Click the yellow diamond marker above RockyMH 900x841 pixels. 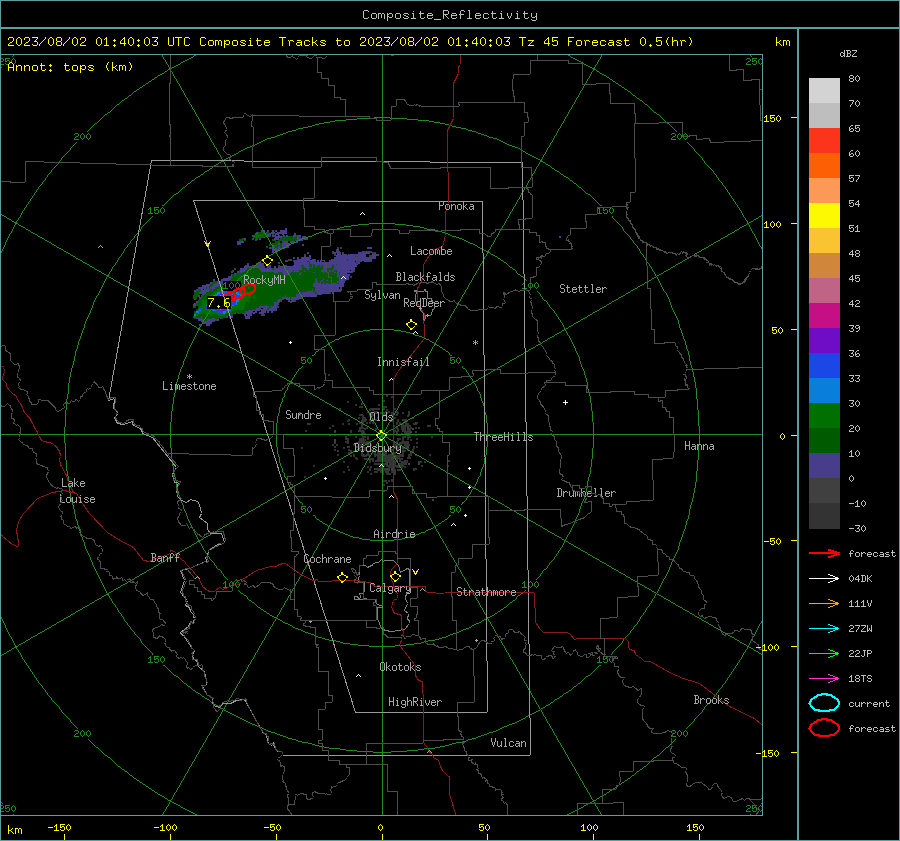[267, 261]
